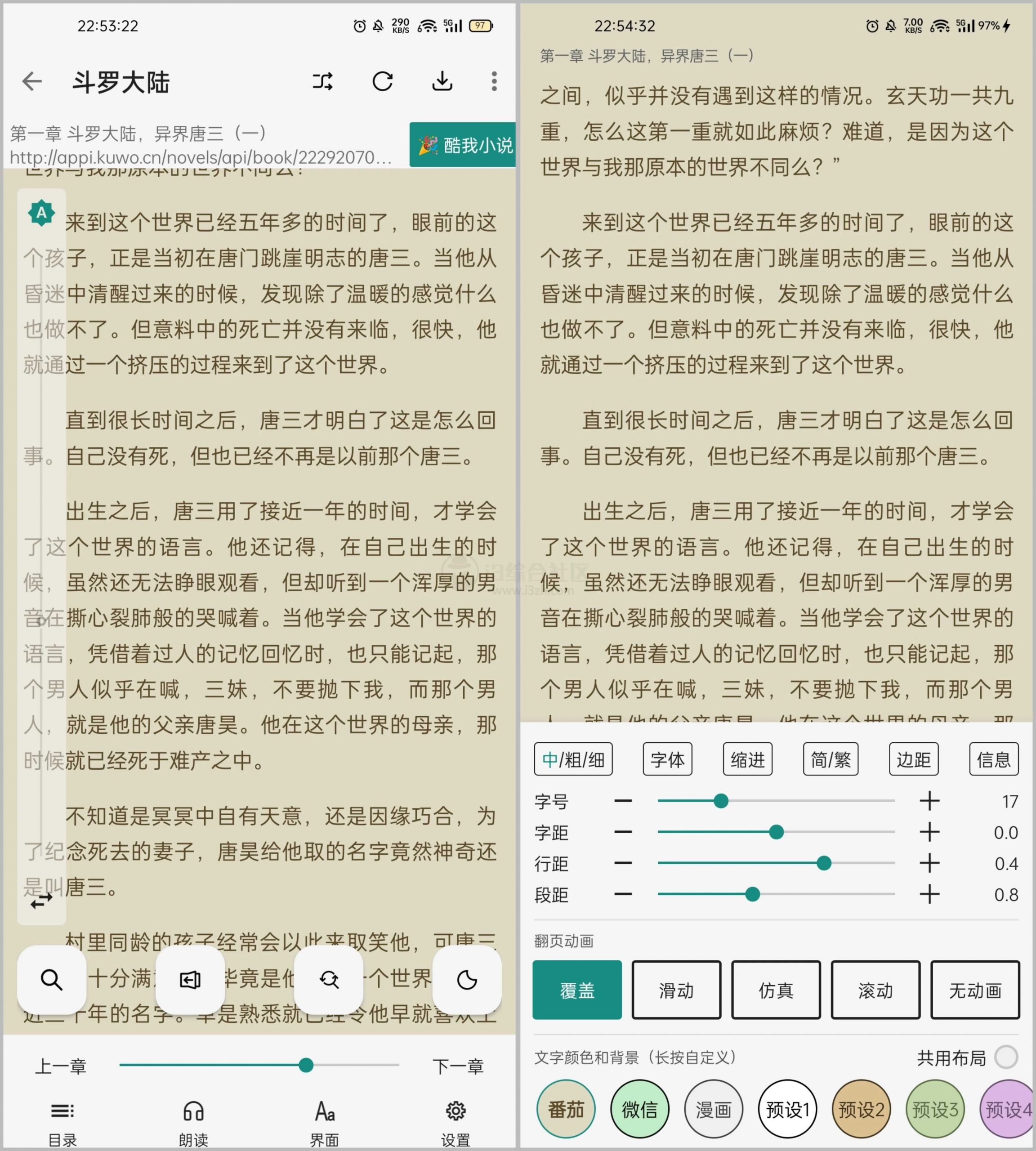This screenshot has height=1151, width=1036.
Task: Increase 字距 letter spacing with plus
Action: (x=929, y=832)
